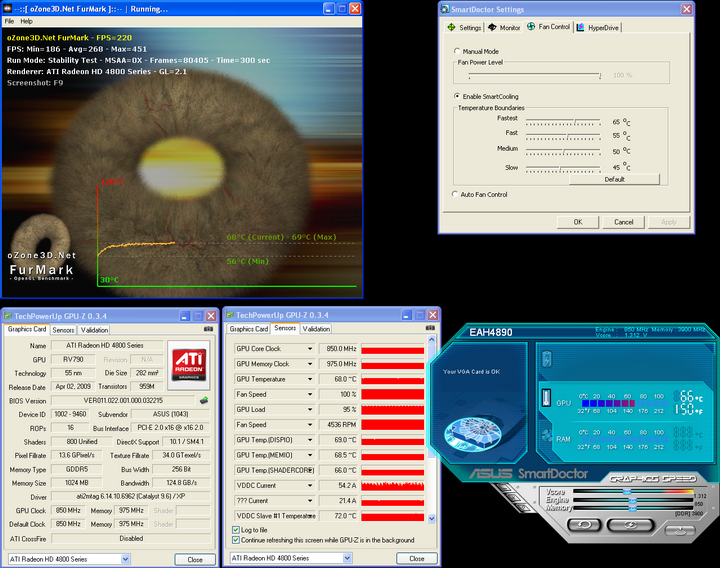The height and width of the screenshot is (568, 720).
Task: Click Close in the GPU-Z Sensors window
Action: [417, 558]
